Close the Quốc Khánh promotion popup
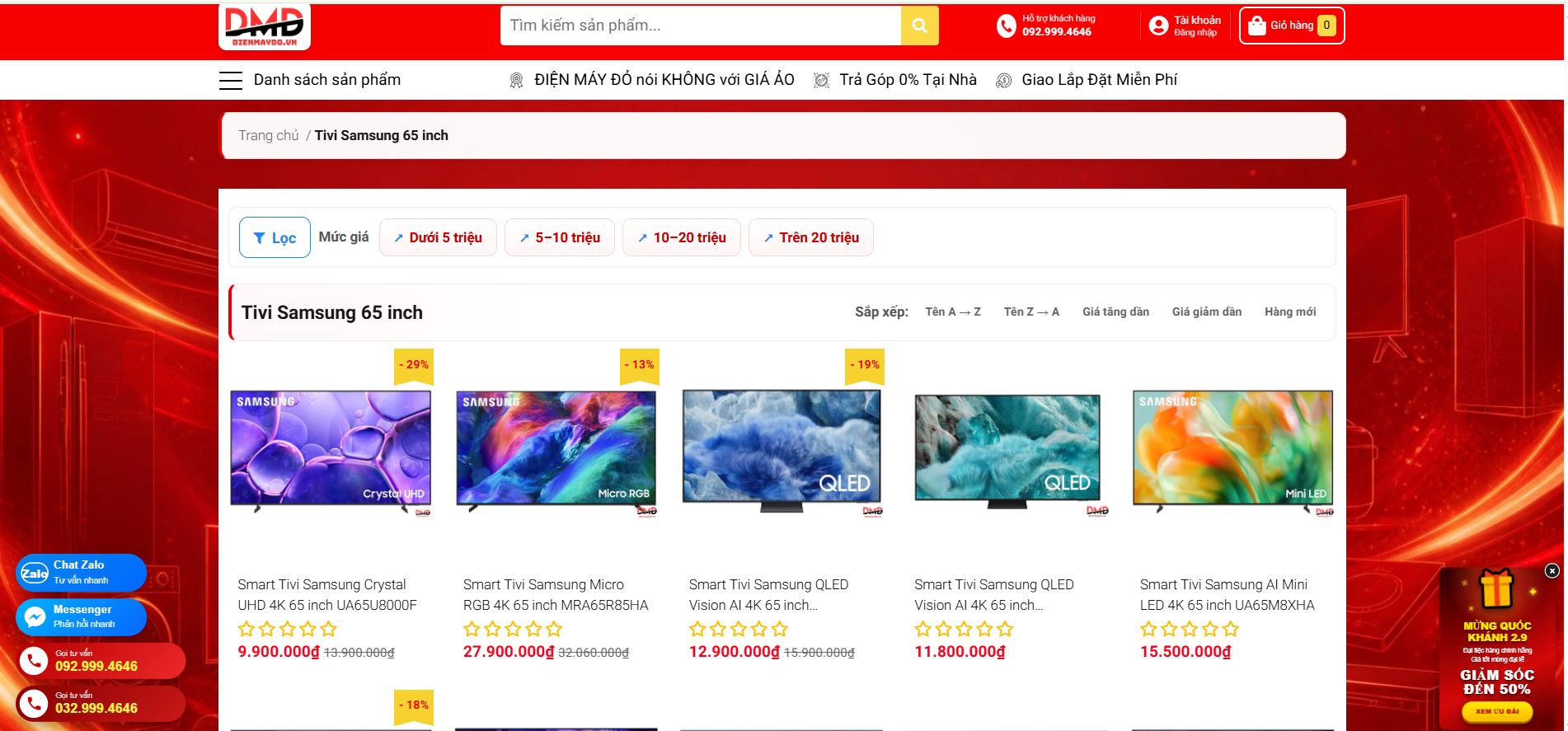The image size is (1568, 731). (x=1552, y=570)
